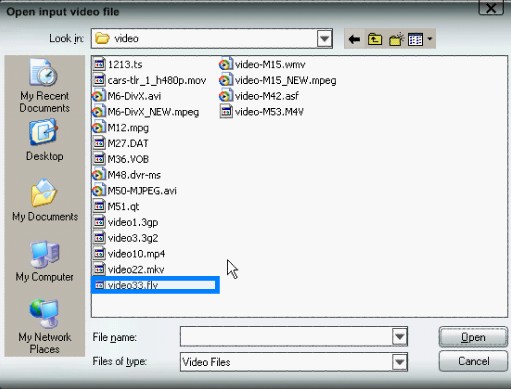The height and width of the screenshot is (389, 511).
Task: Select M27.DAT file icon
Action: pos(99,143)
